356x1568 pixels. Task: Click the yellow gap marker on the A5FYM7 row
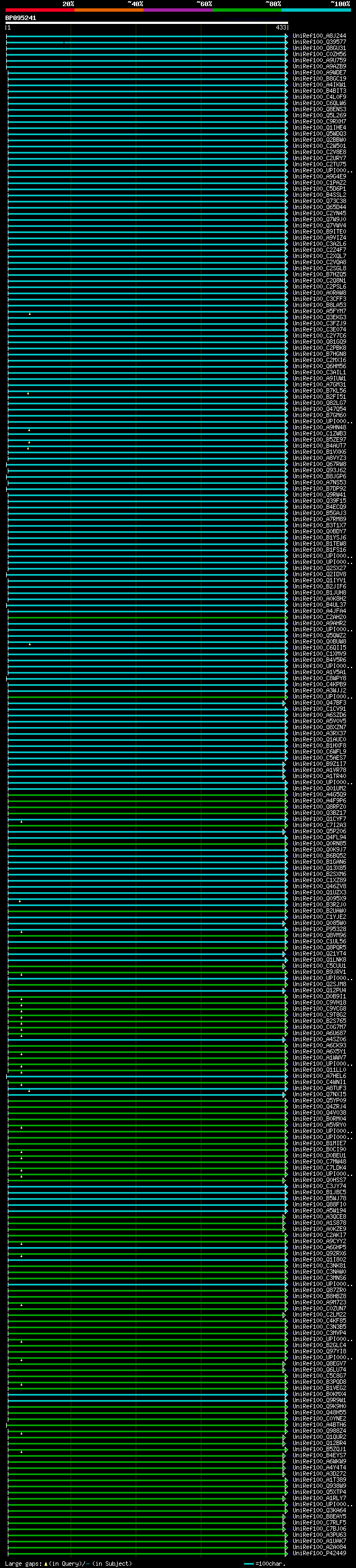pyautogui.click(x=30, y=314)
